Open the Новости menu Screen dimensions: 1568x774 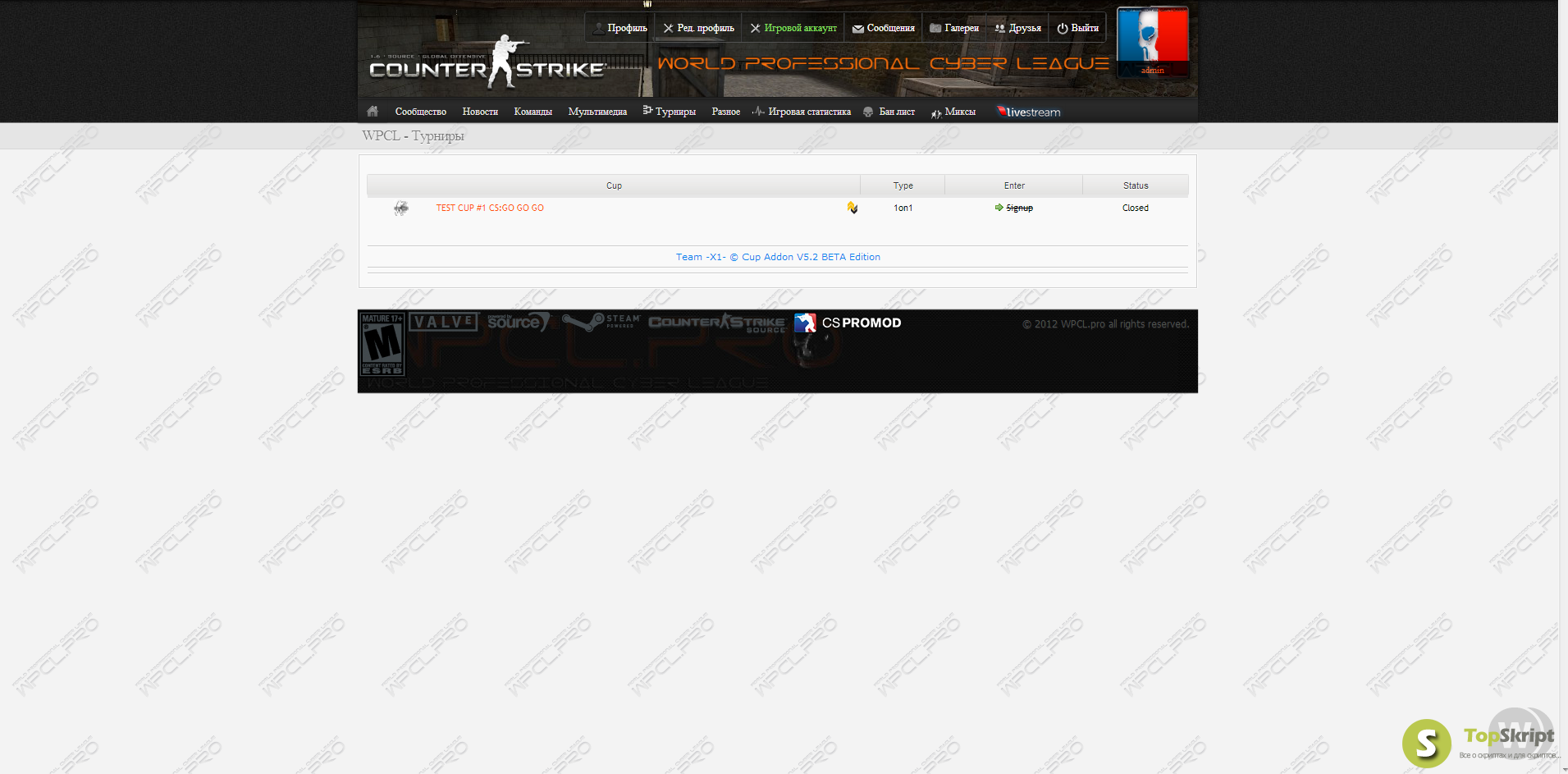point(480,112)
